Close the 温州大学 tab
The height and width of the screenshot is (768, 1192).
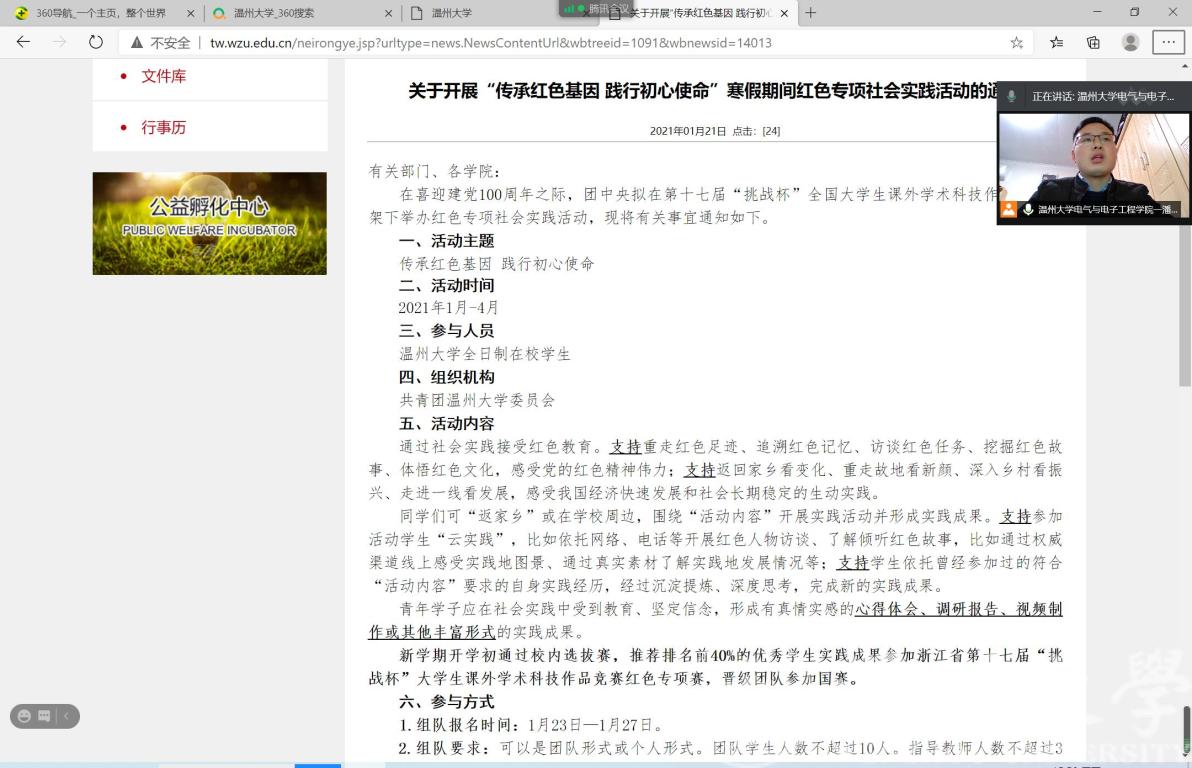585,13
